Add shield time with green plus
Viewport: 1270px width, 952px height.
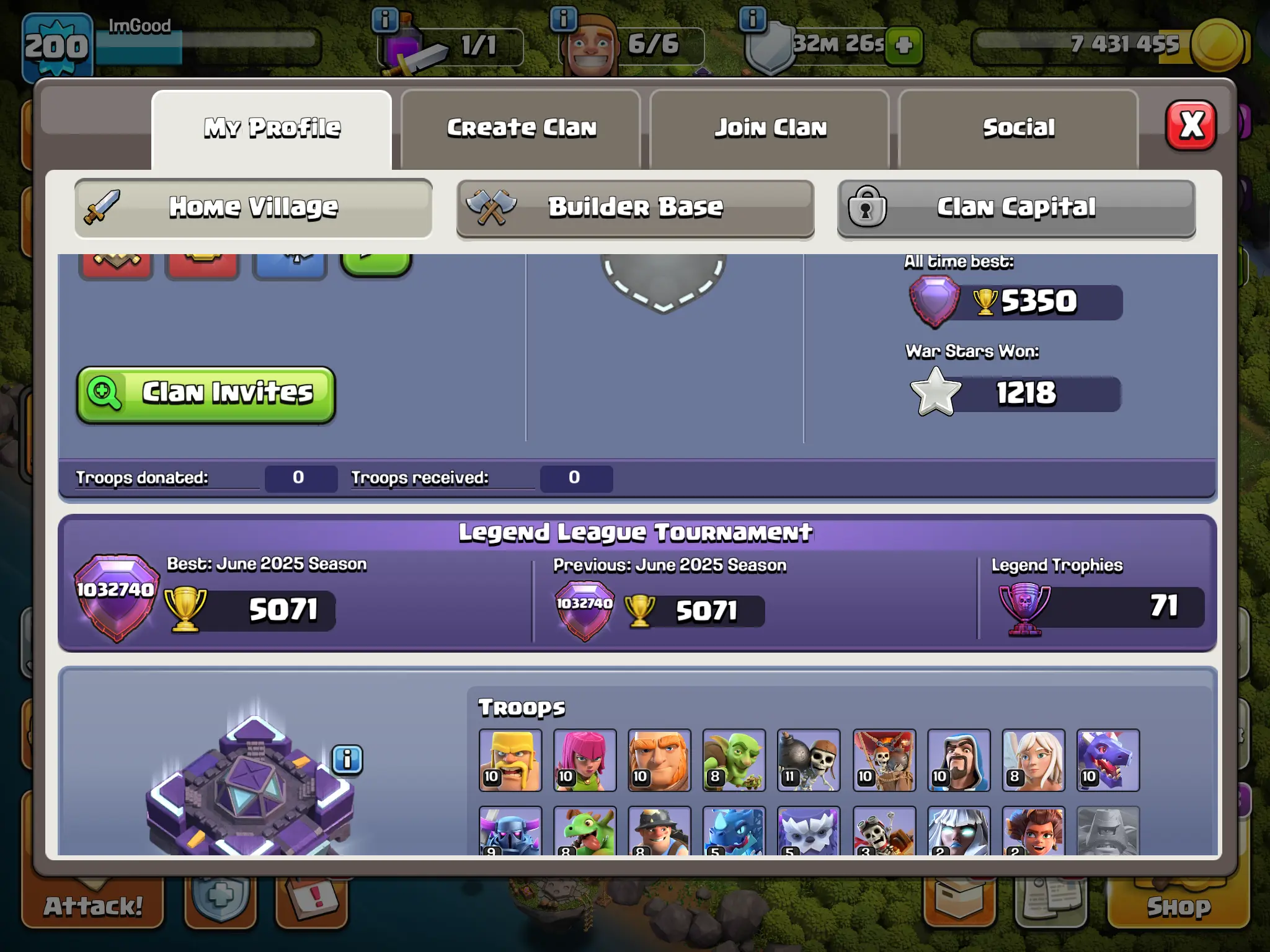click(x=904, y=45)
